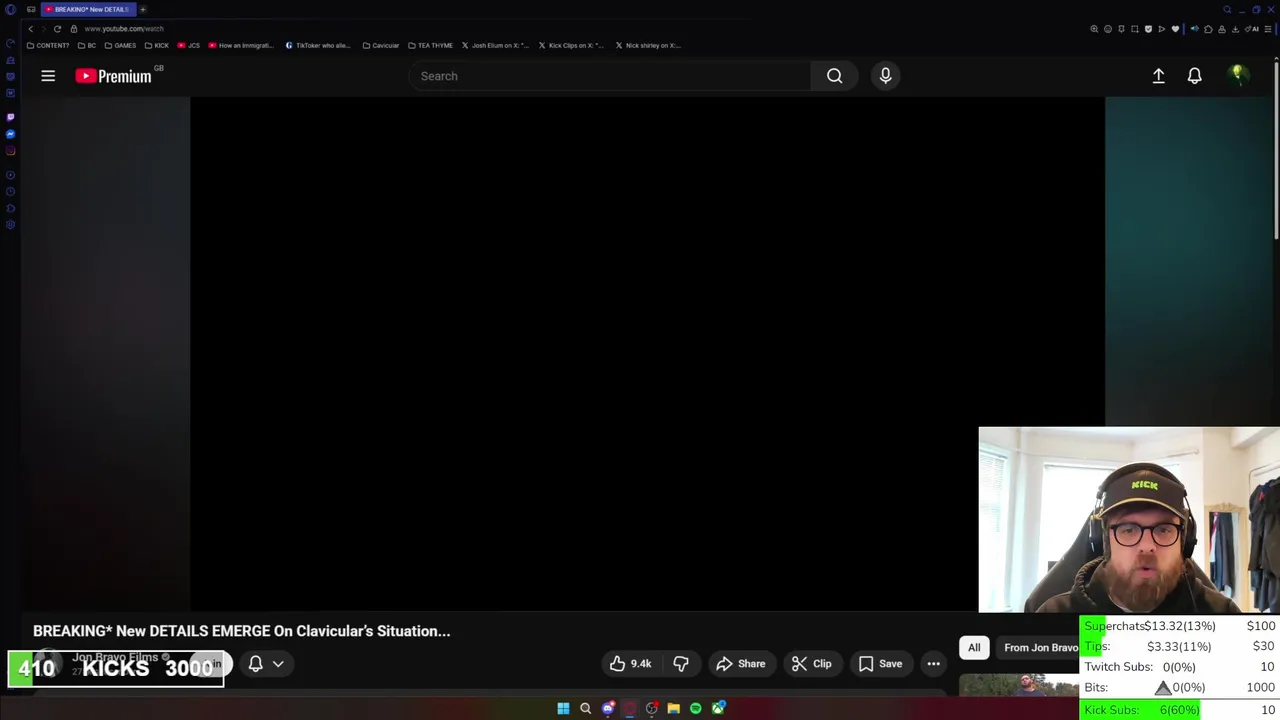
Task: Start voice search with microphone icon
Action: point(885,76)
